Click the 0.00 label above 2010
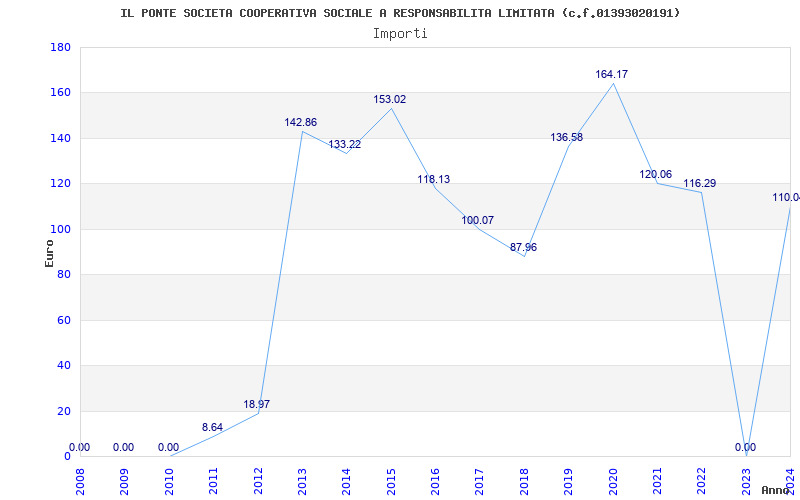 [168, 447]
